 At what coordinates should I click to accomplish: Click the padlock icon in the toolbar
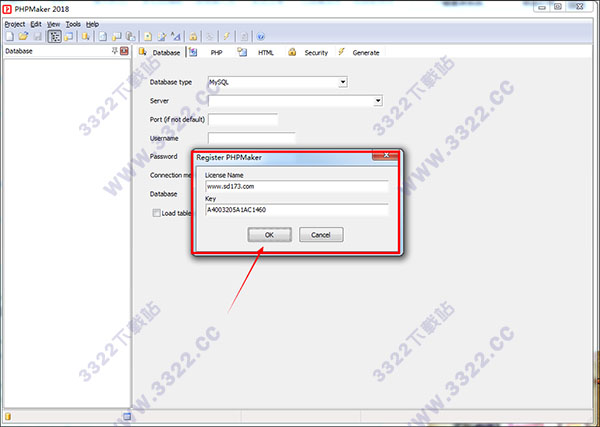click(x=193, y=36)
